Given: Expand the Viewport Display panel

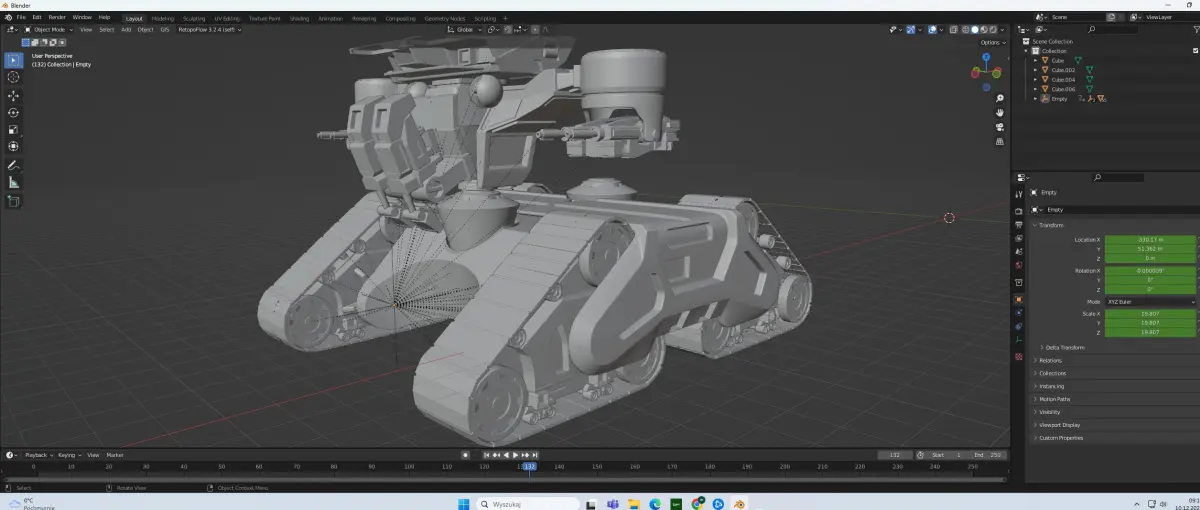Looking at the screenshot, I should [x=1059, y=424].
